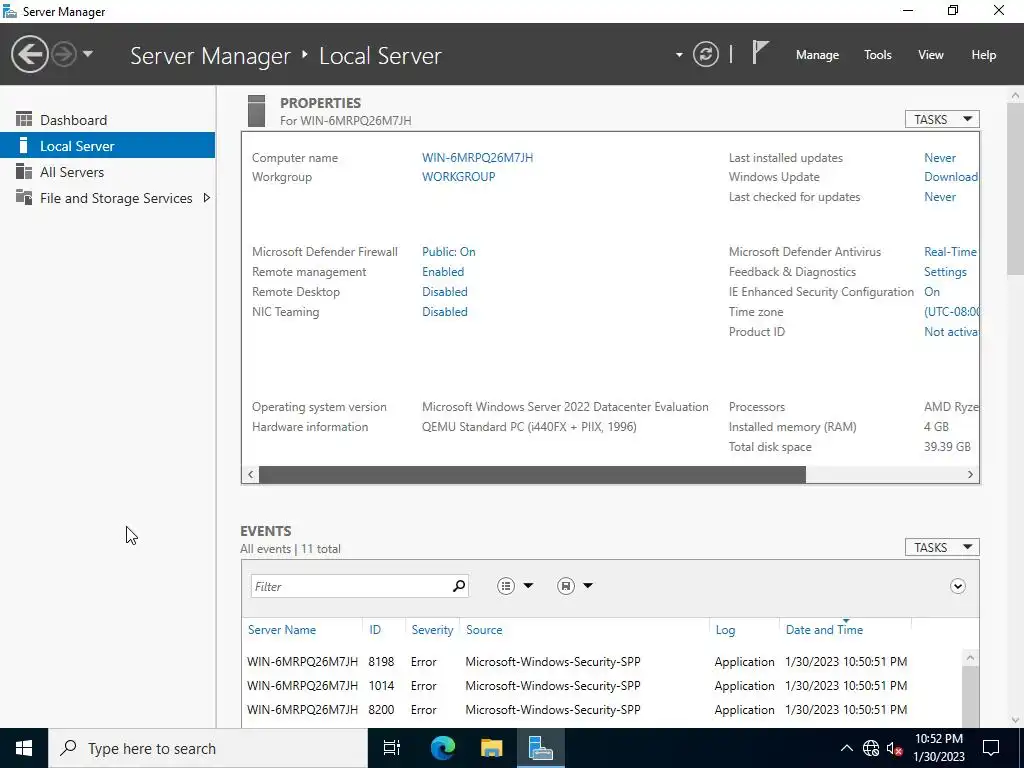
Task: Open the navigation history dropdown arrow
Action: click(x=88, y=54)
